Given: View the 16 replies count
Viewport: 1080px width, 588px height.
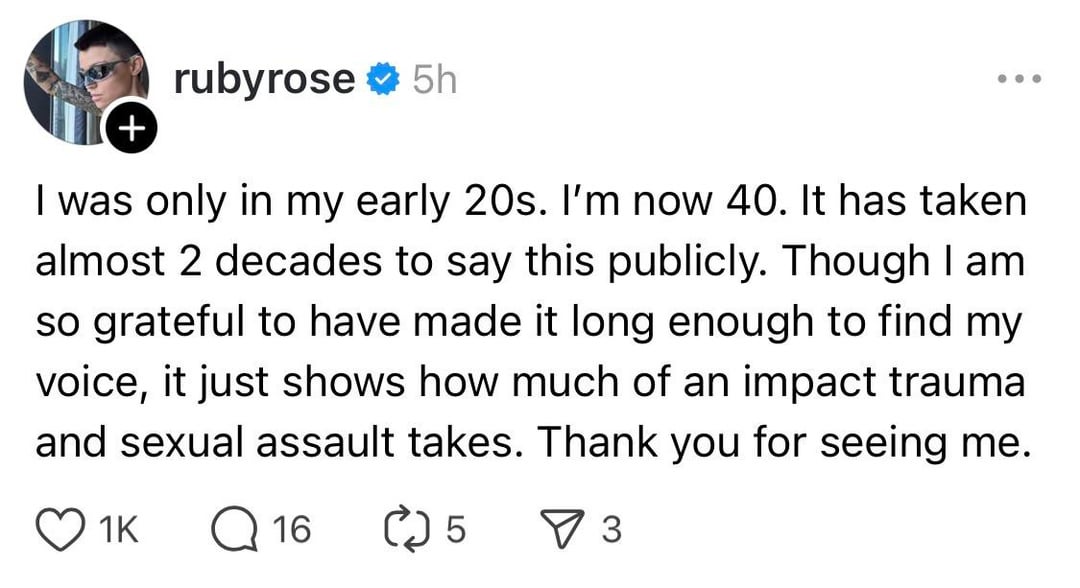Looking at the screenshot, I should tap(292, 529).
